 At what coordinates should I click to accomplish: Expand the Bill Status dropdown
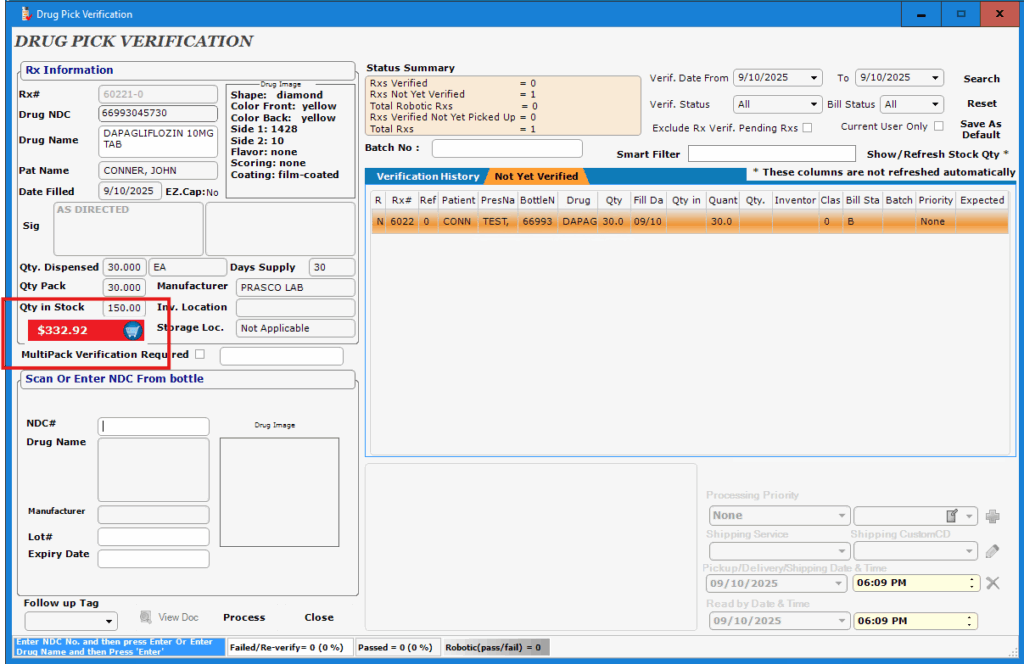[x=935, y=104]
